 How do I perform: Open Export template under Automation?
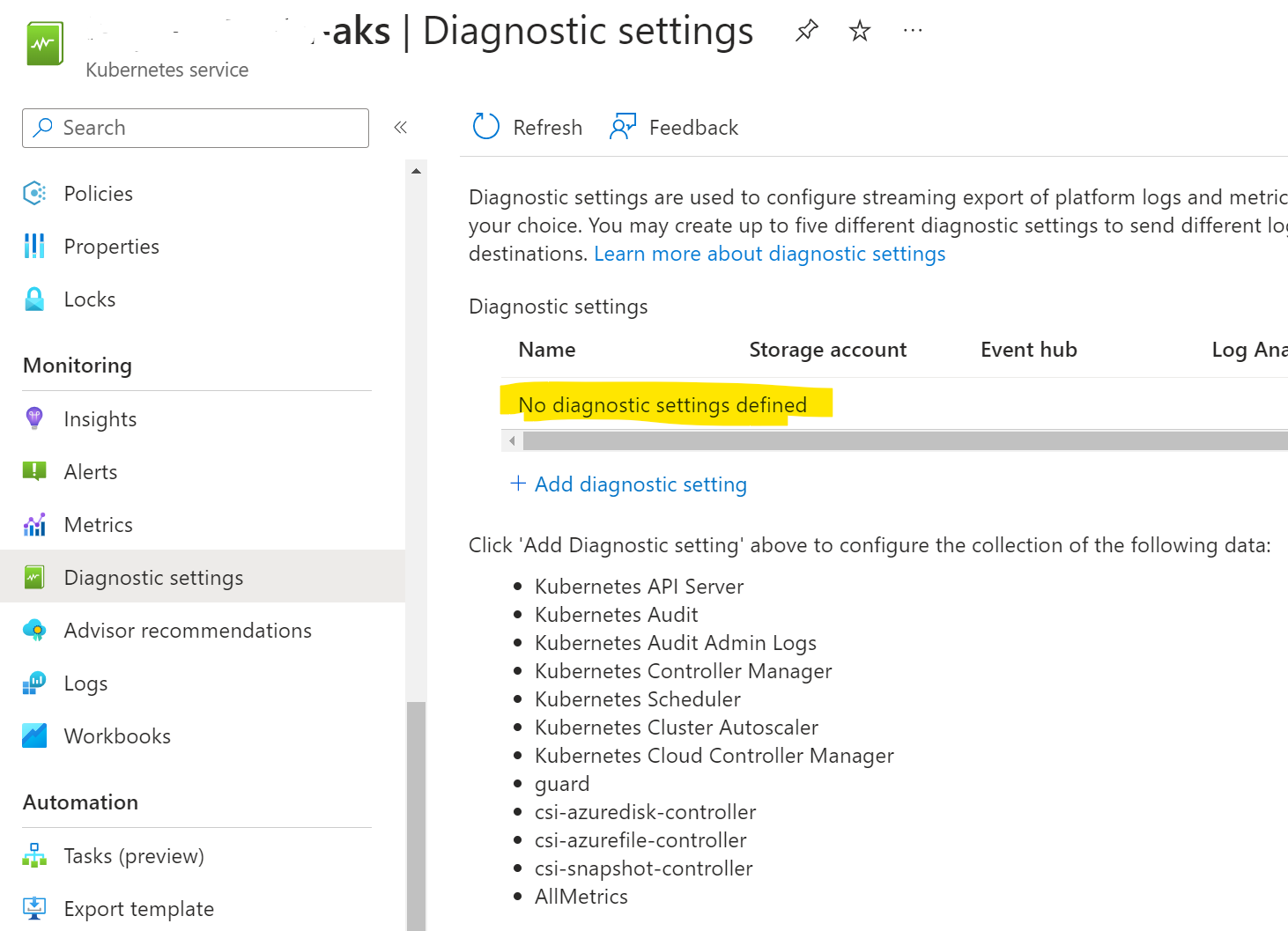click(138, 908)
